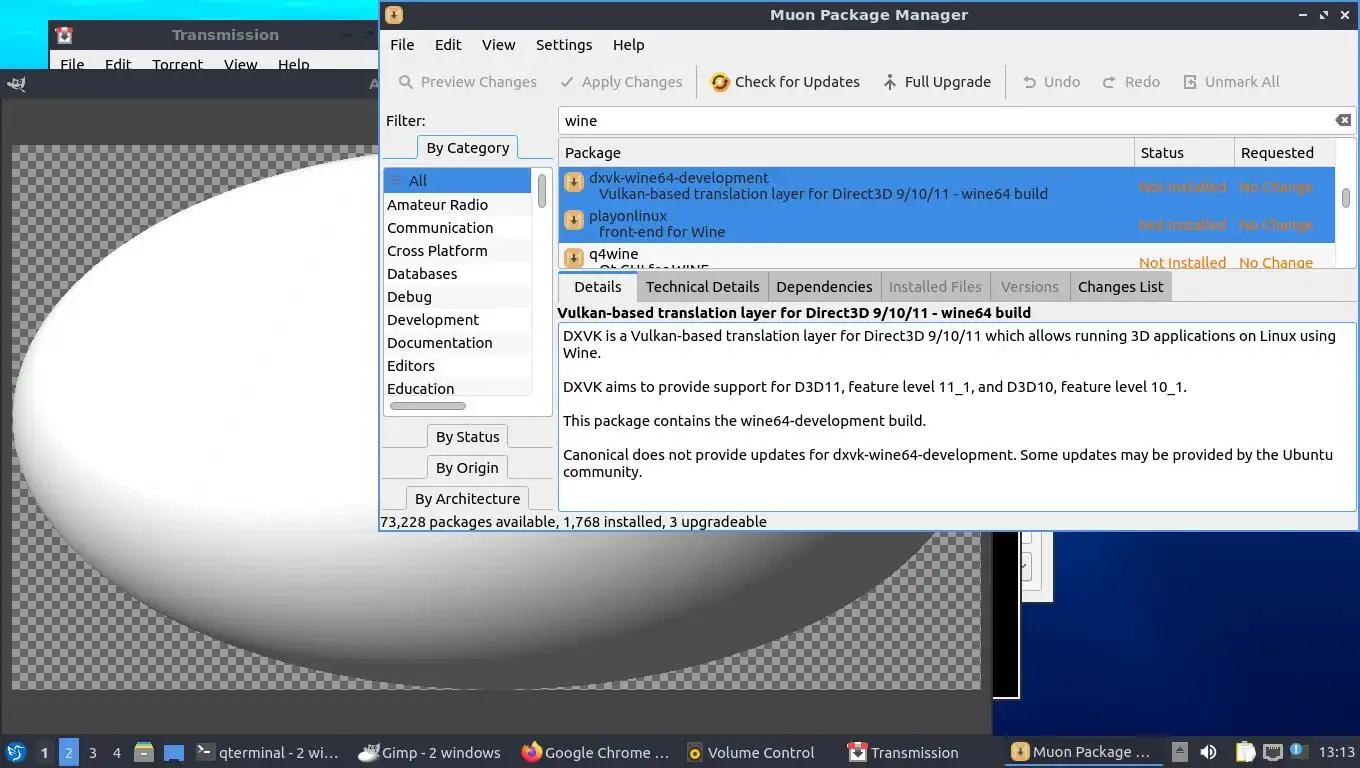
Task: Select the Documentation category
Action: tap(457, 343)
